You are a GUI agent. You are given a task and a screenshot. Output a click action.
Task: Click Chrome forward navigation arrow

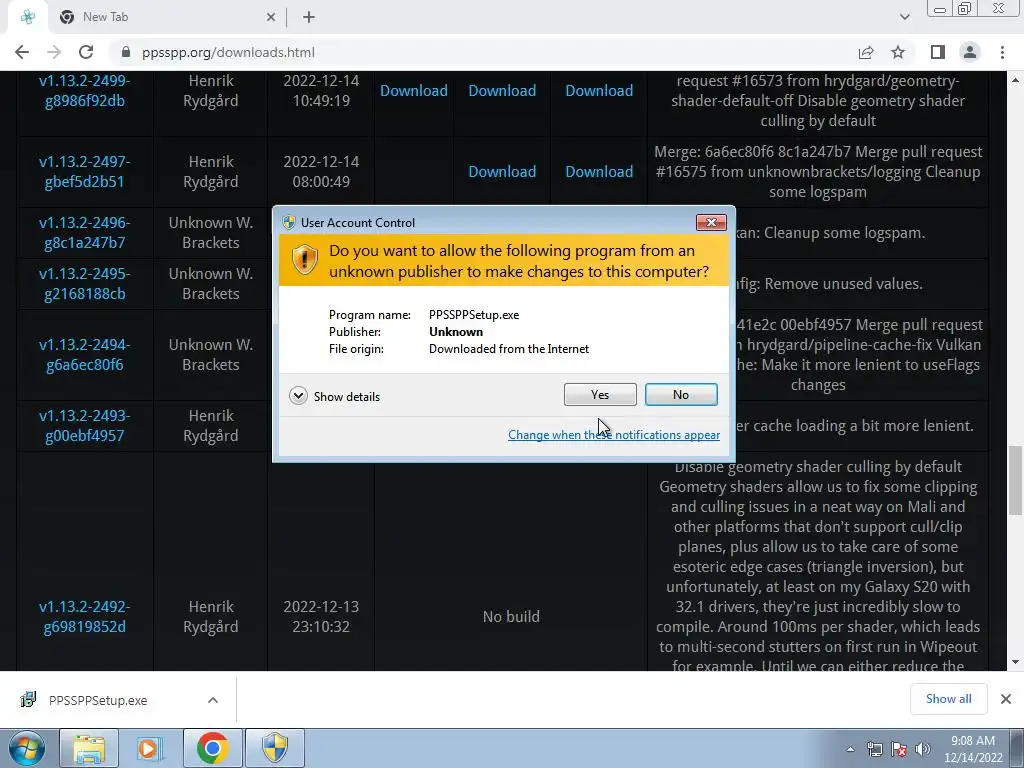point(54,52)
